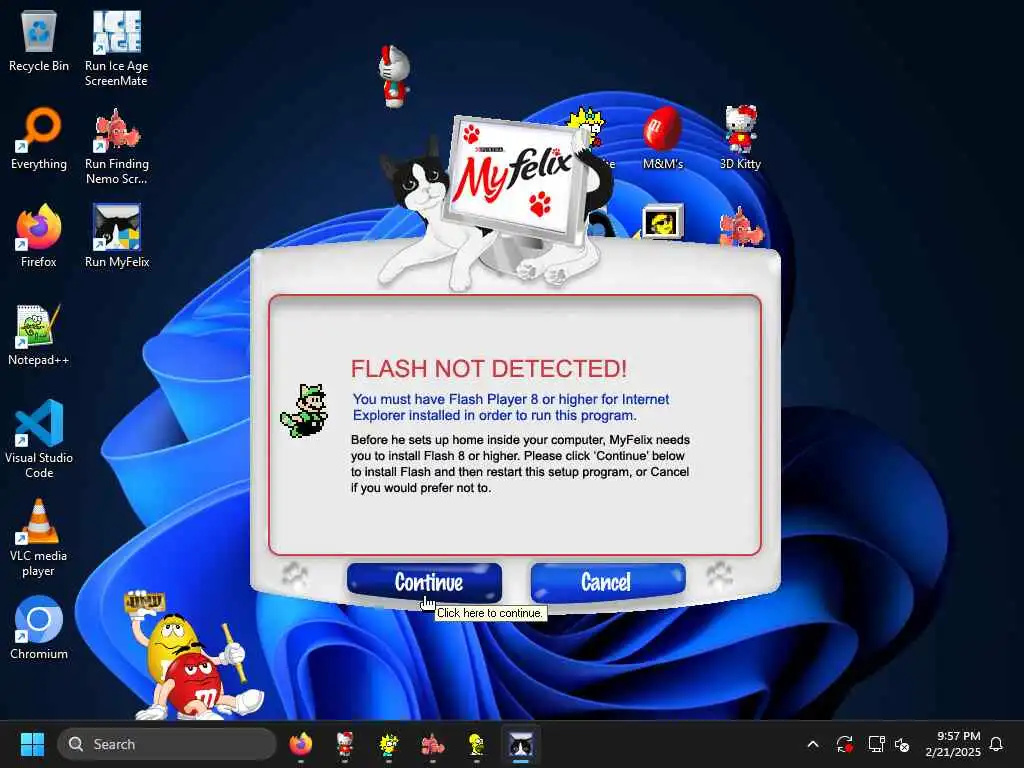Select the Run Ice Age ScreenMate shortcut
The image size is (1024, 768).
tap(116, 48)
